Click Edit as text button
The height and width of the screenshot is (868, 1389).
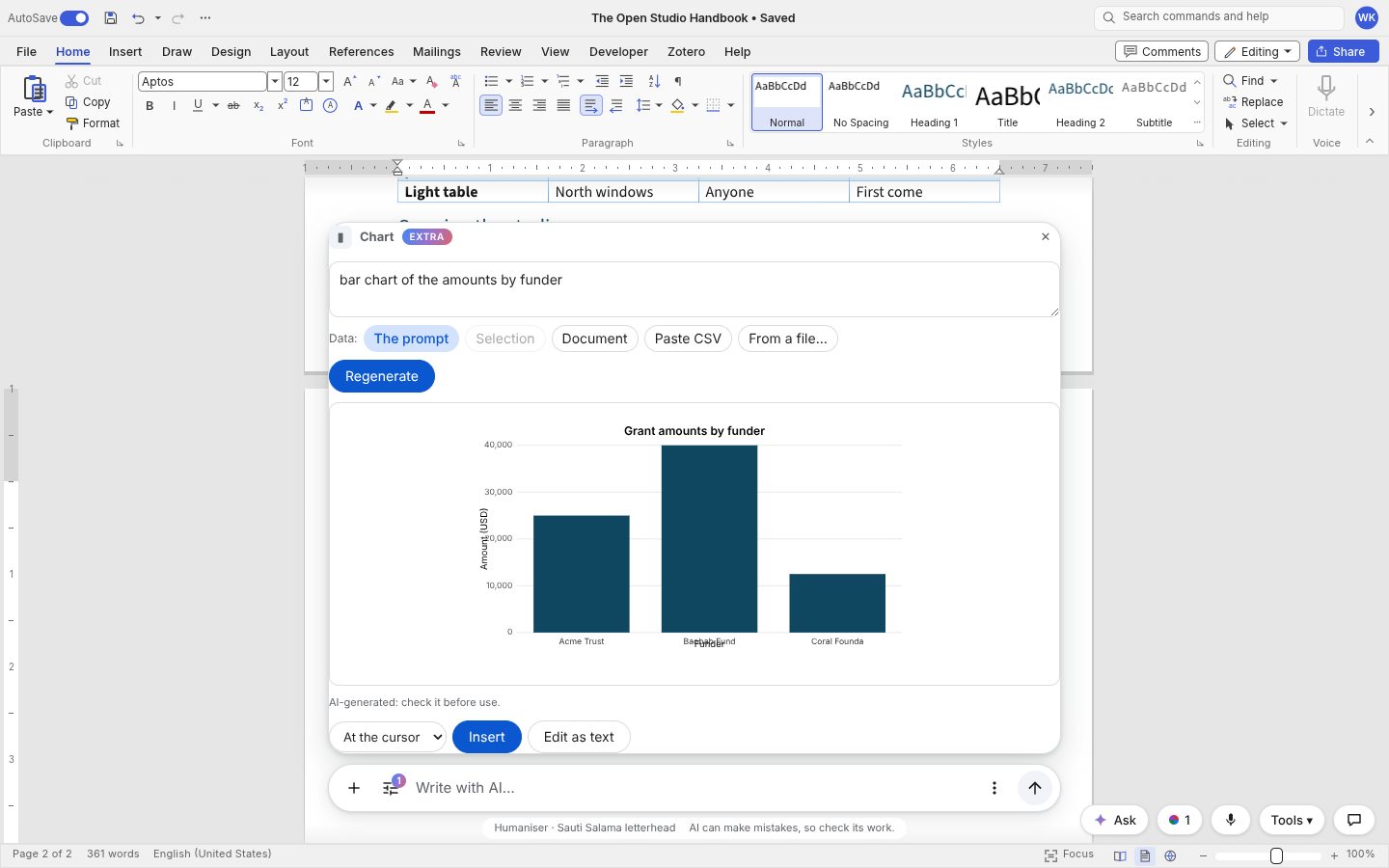coord(579,737)
